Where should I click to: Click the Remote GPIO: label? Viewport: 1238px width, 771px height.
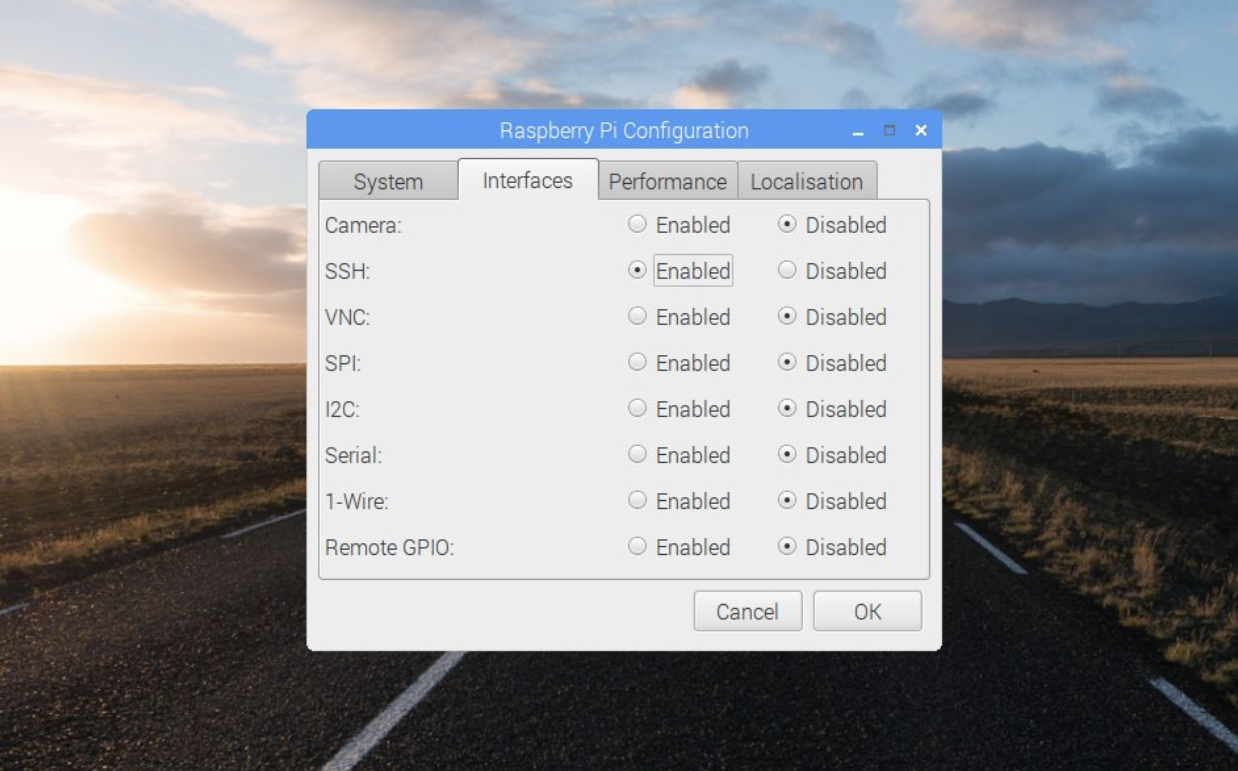pos(389,548)
